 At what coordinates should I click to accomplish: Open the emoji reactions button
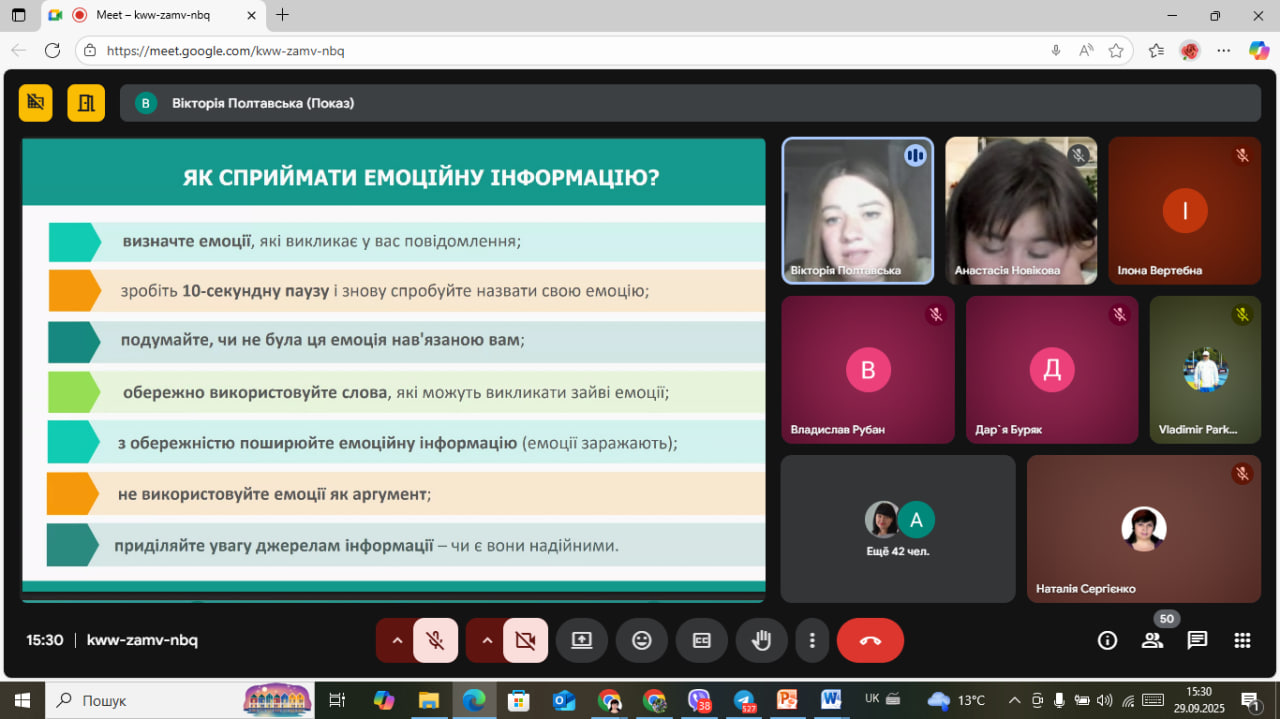click(x=642, y=641)
